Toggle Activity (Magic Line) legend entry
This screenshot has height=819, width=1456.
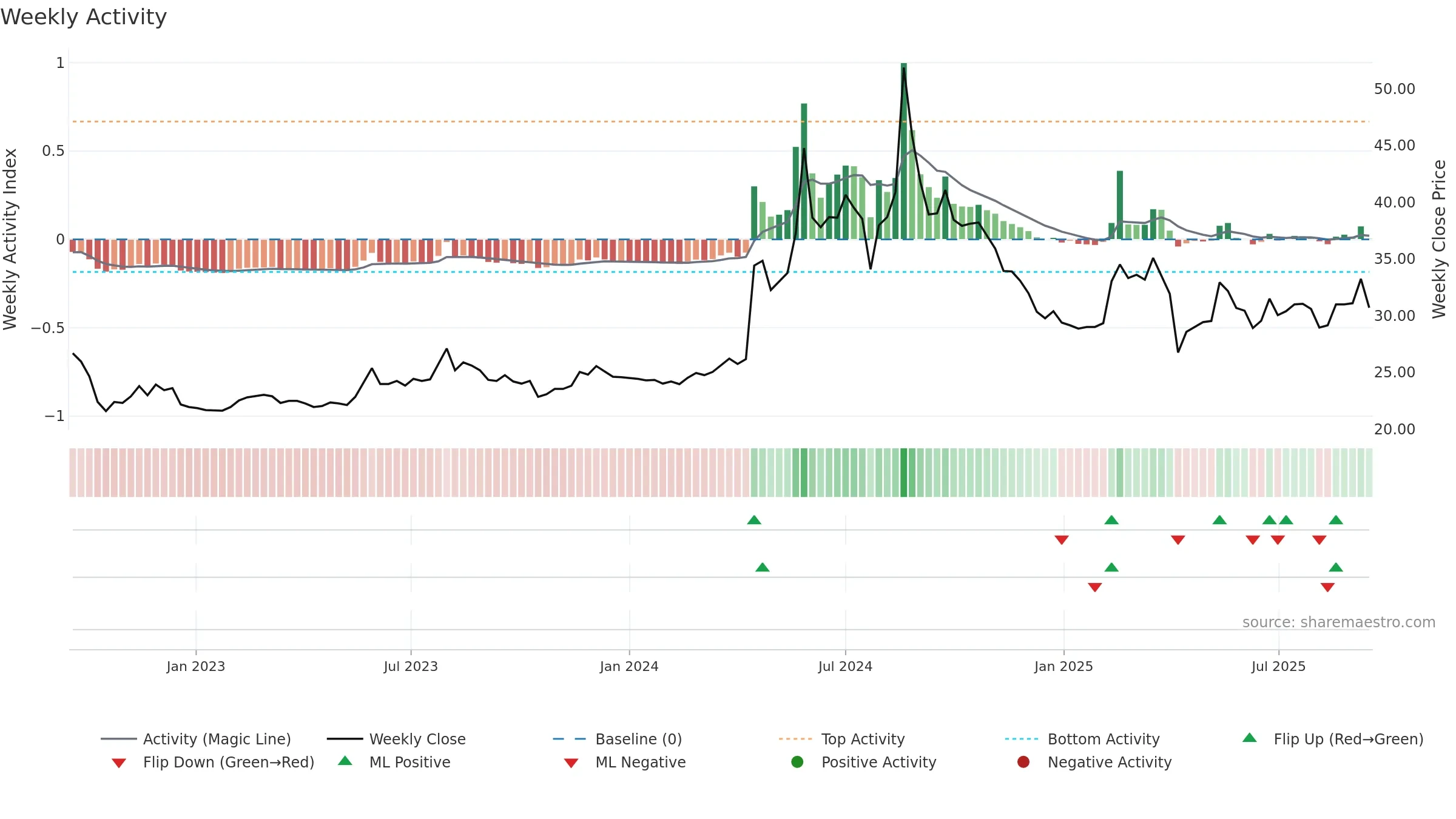tap(196, 739)
